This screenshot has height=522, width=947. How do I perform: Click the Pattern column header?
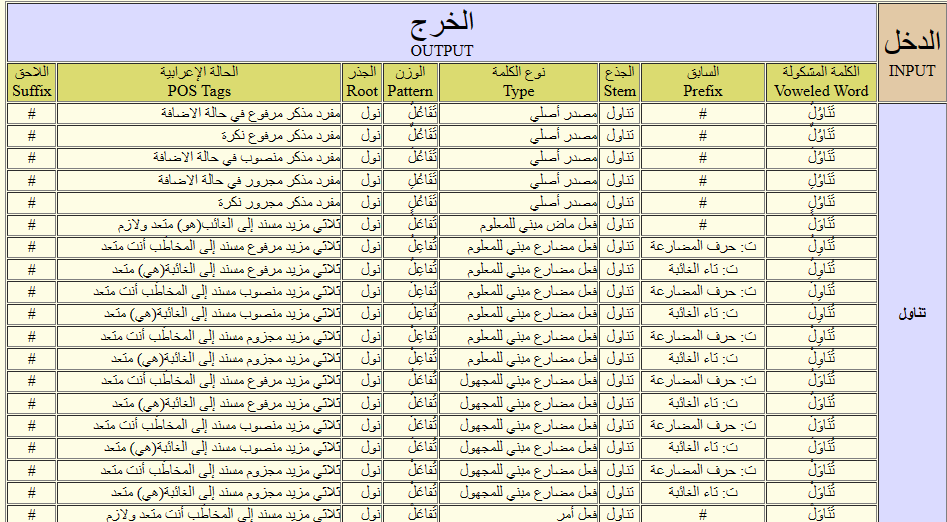pyautogui.click(x=410, y=81)
